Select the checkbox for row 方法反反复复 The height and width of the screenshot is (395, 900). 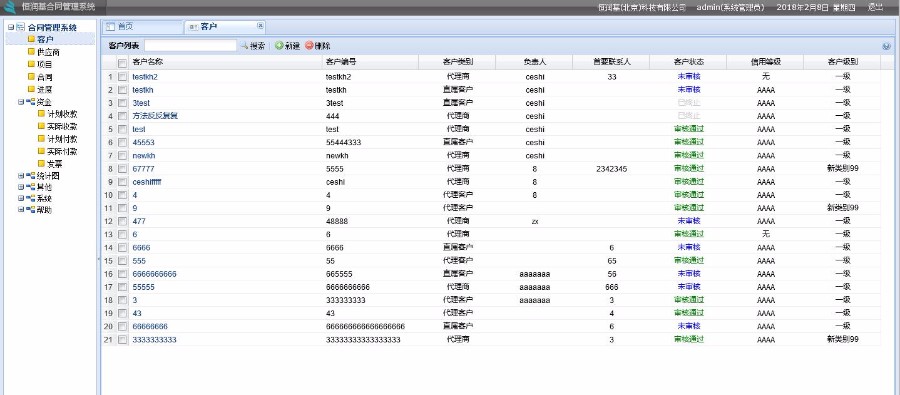[122, 116]
